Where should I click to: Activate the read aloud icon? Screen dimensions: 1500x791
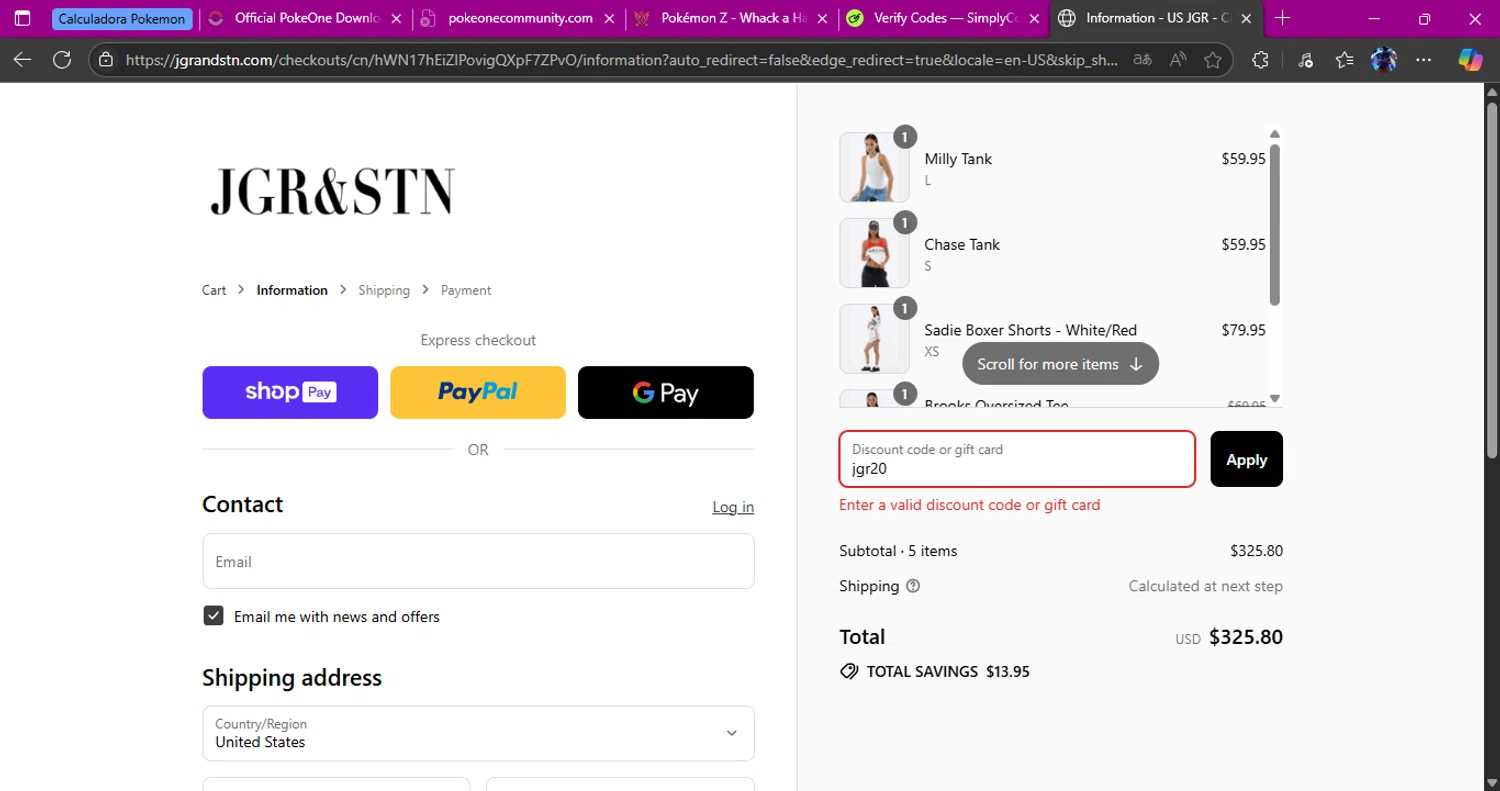coord(1178,60)
